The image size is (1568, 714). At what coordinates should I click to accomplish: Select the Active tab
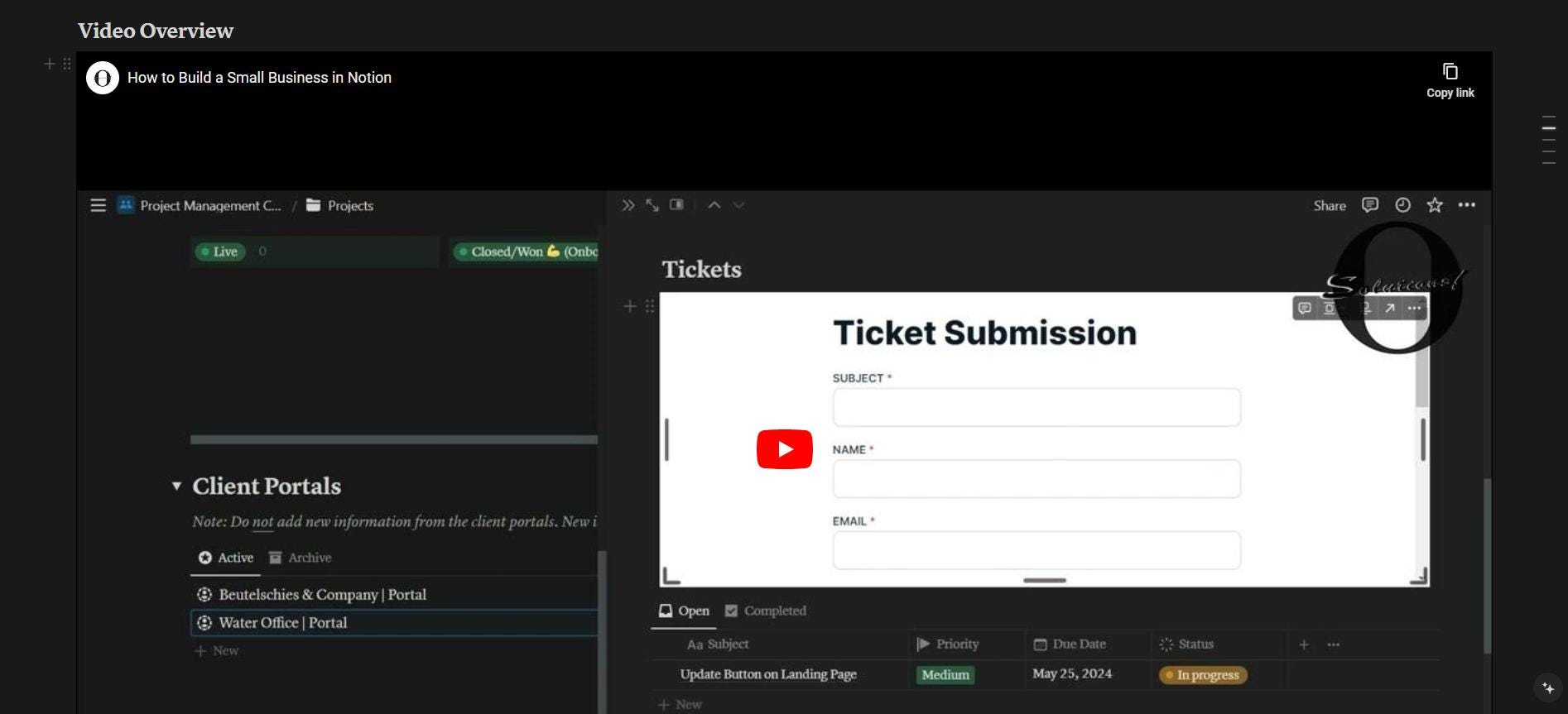click(x=225, y=558)
